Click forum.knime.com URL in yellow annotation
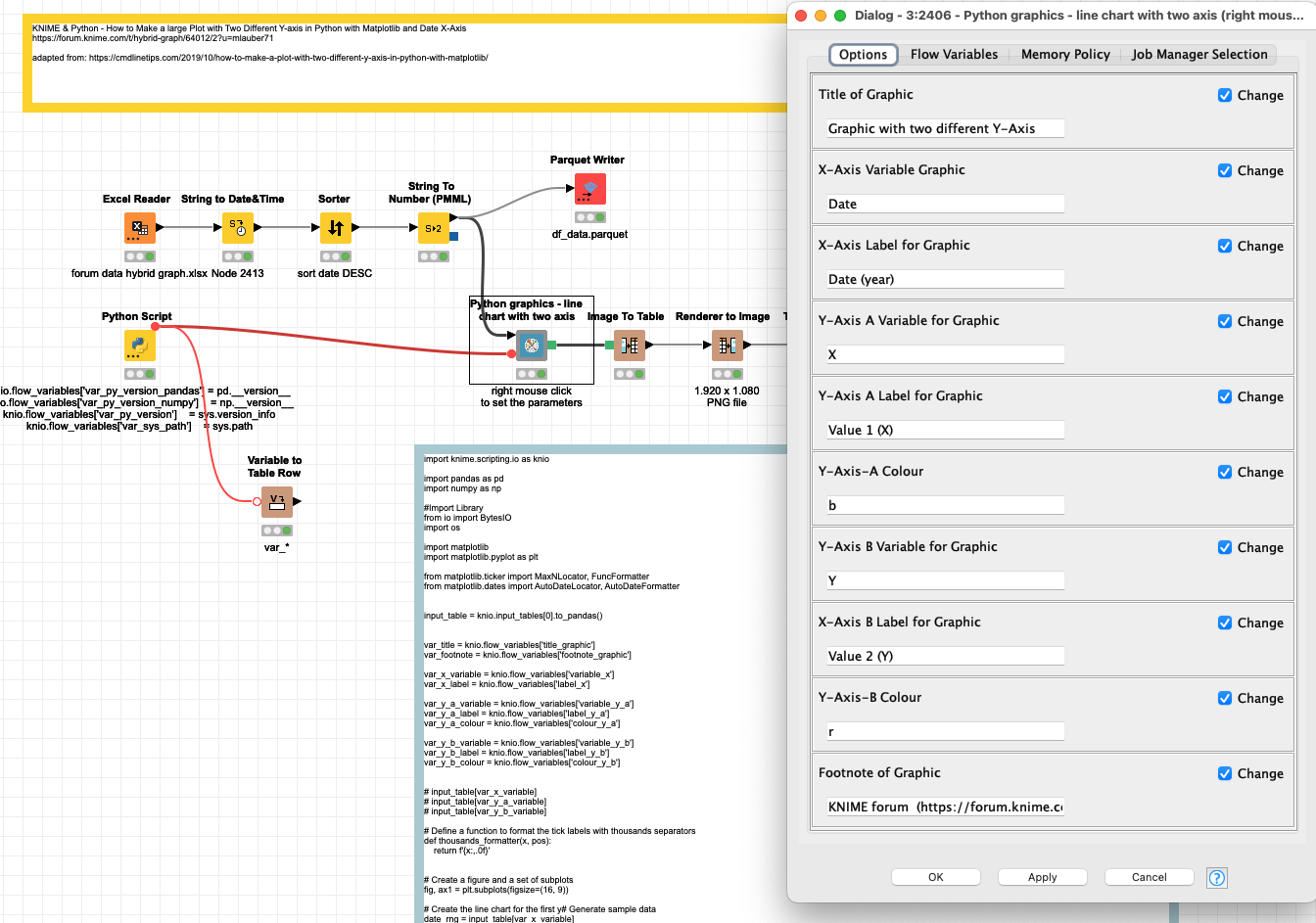The image size is (1316, 923). 153,38
